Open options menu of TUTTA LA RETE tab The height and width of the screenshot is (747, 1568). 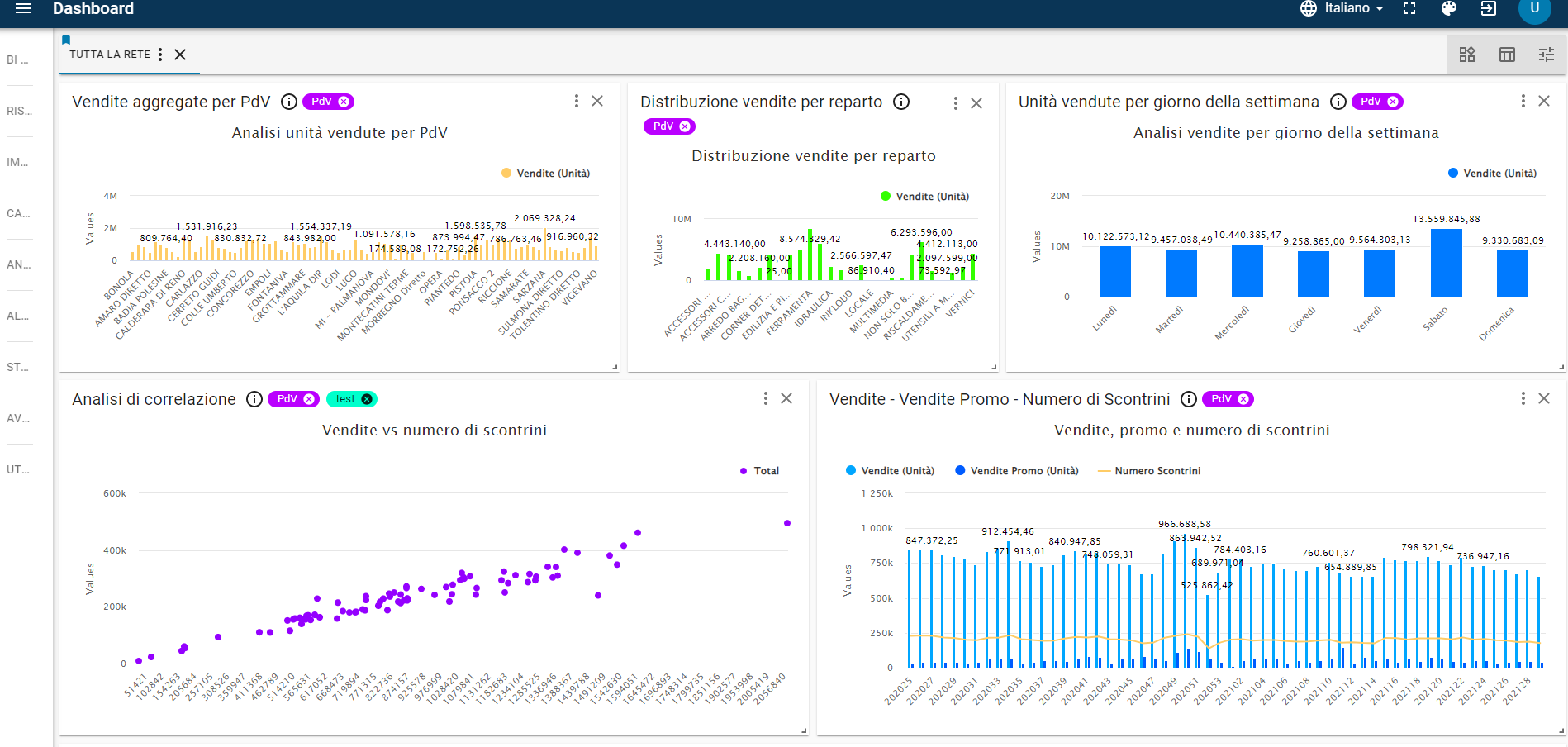160,55
